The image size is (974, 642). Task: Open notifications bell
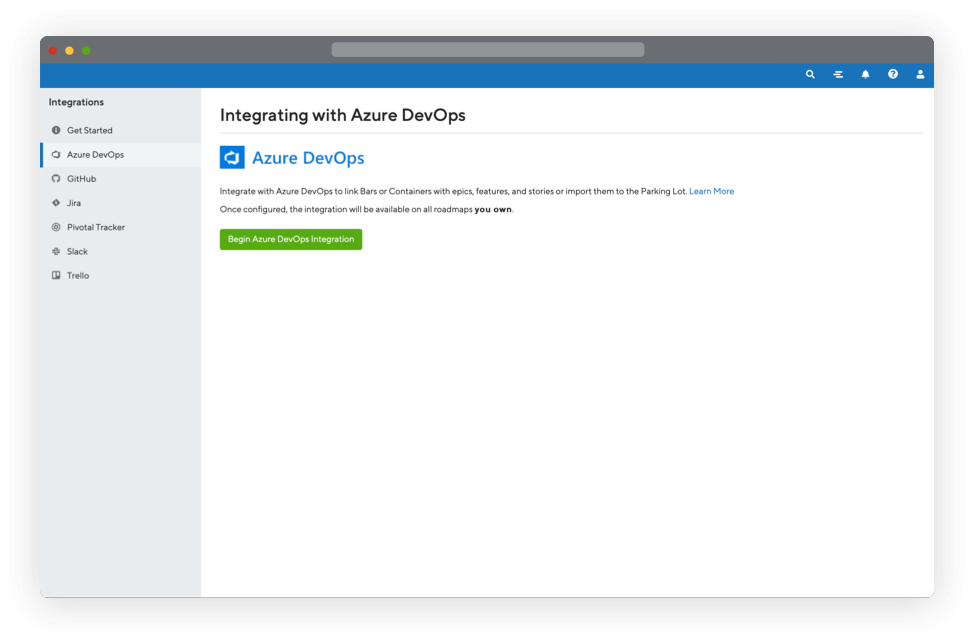(x=865, y=75)
